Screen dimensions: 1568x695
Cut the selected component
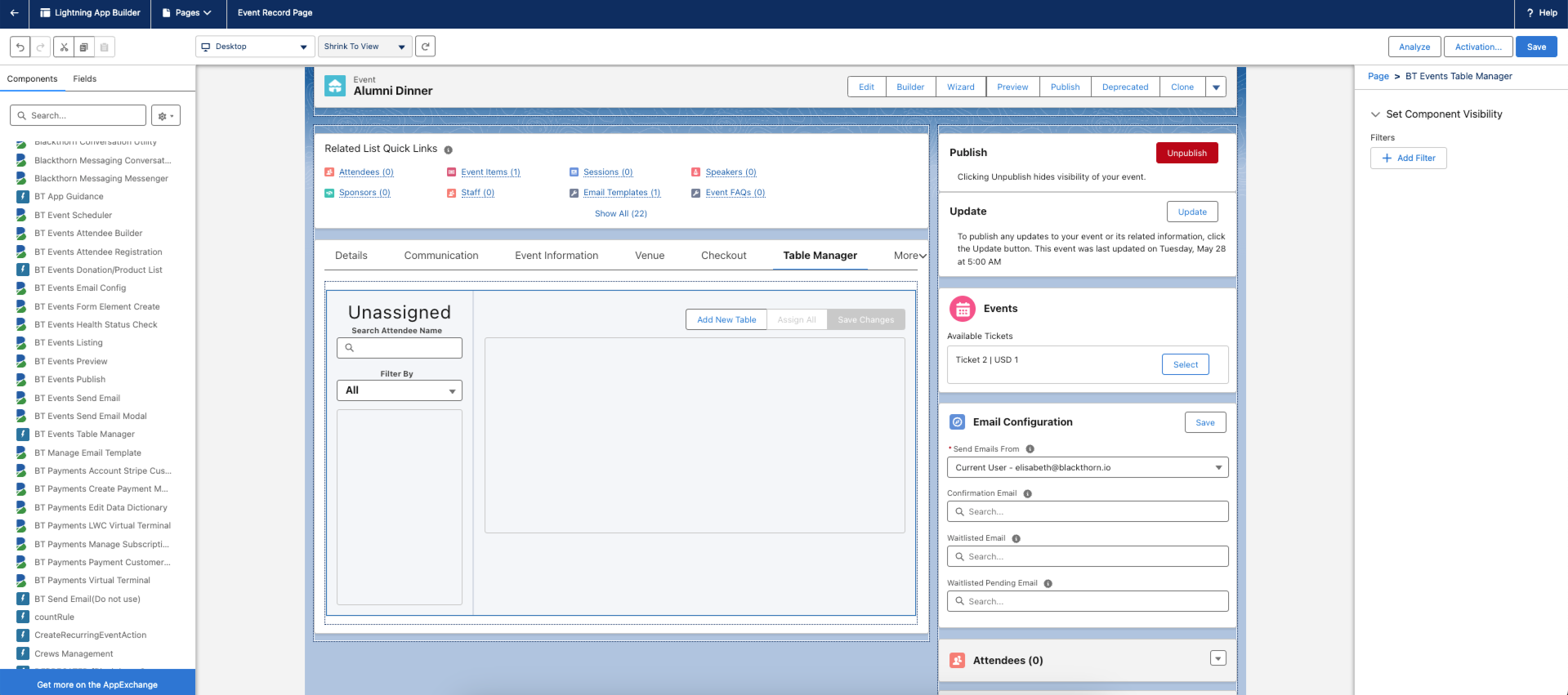point(64,47)
